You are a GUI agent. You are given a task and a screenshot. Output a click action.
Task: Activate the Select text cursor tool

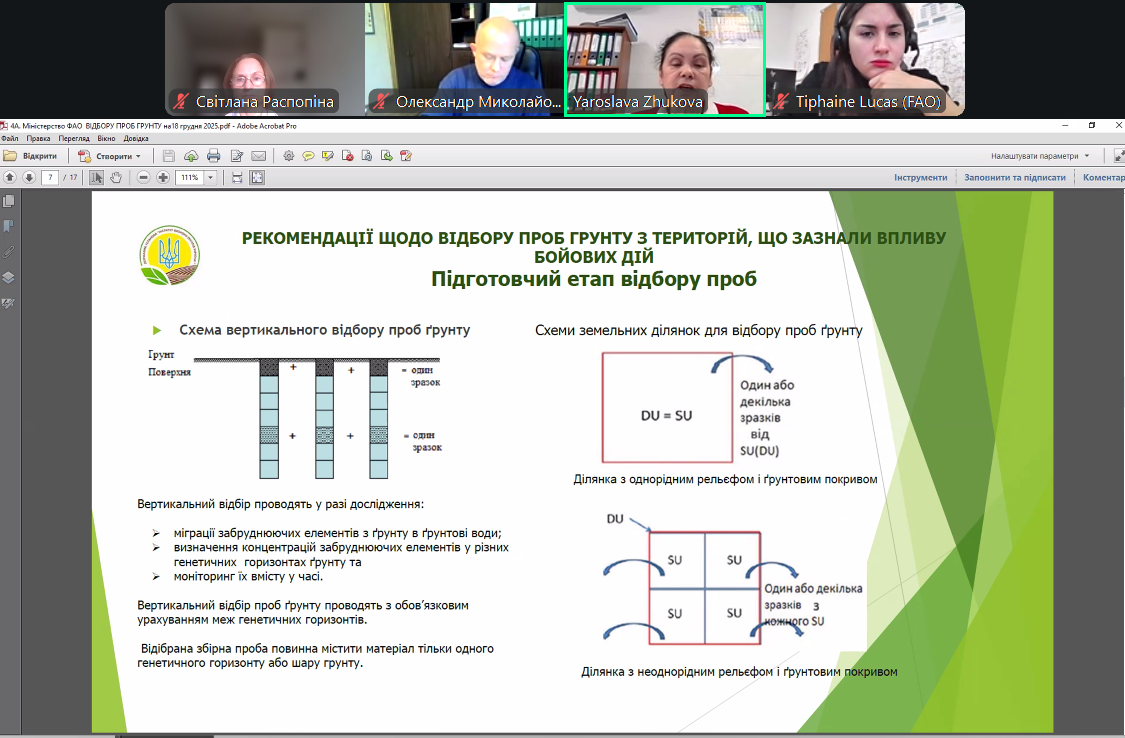coord(97,178)
